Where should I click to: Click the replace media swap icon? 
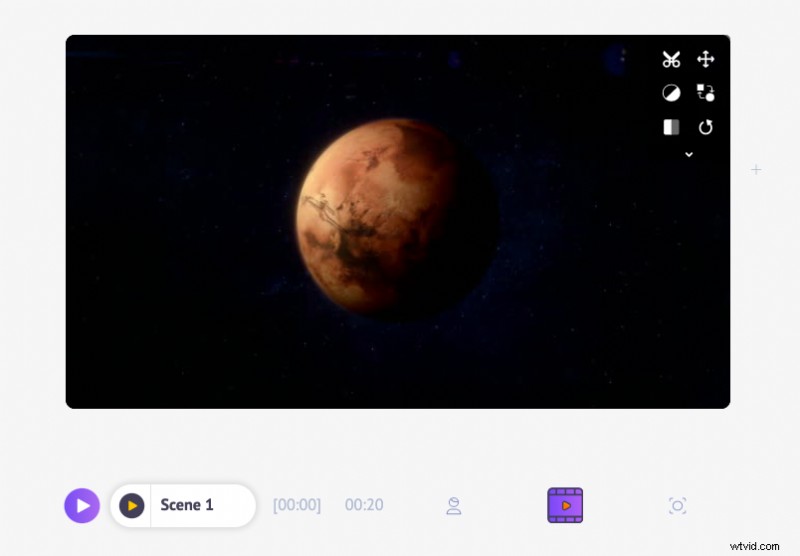706,93
